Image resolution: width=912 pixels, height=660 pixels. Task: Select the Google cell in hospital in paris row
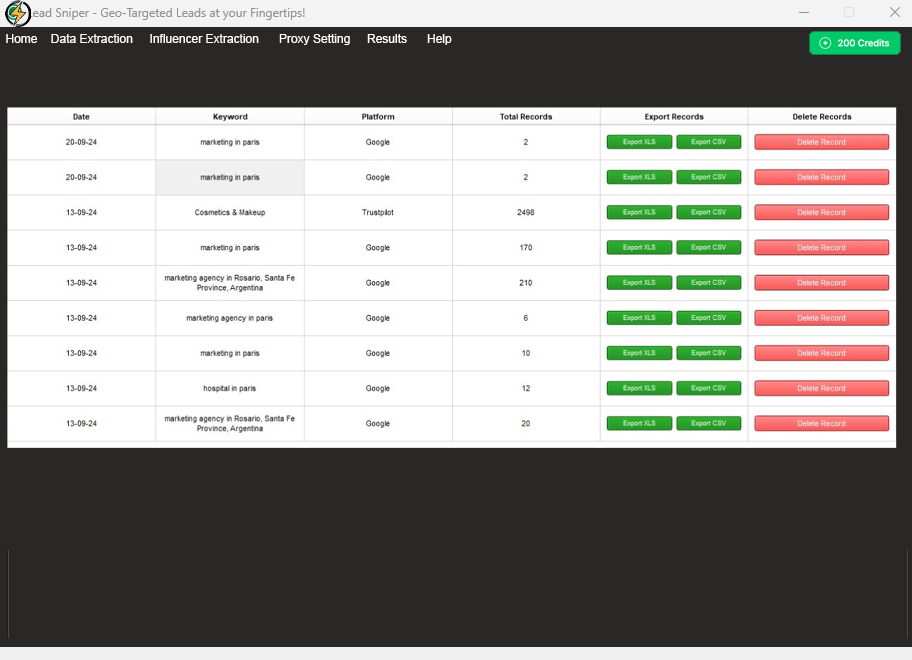pyautogui.click(x=378, y=388)
